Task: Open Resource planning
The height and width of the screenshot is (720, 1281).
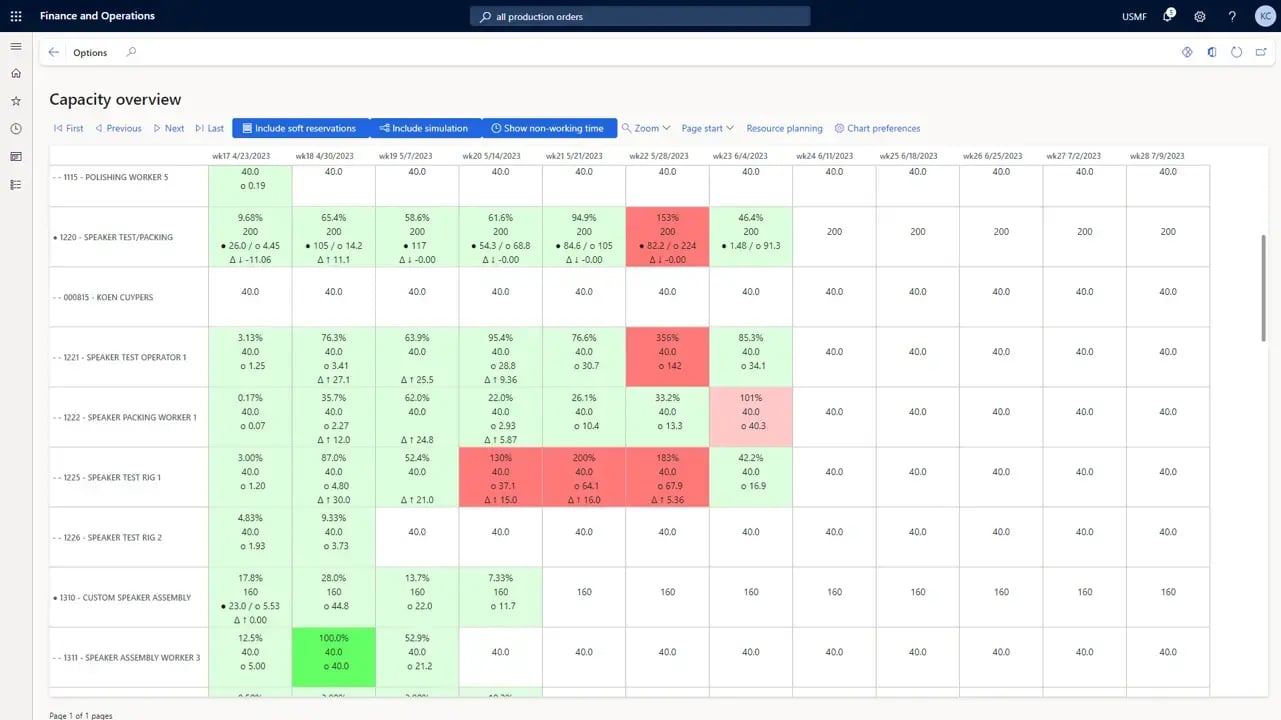Action: (x=784, y=128)
